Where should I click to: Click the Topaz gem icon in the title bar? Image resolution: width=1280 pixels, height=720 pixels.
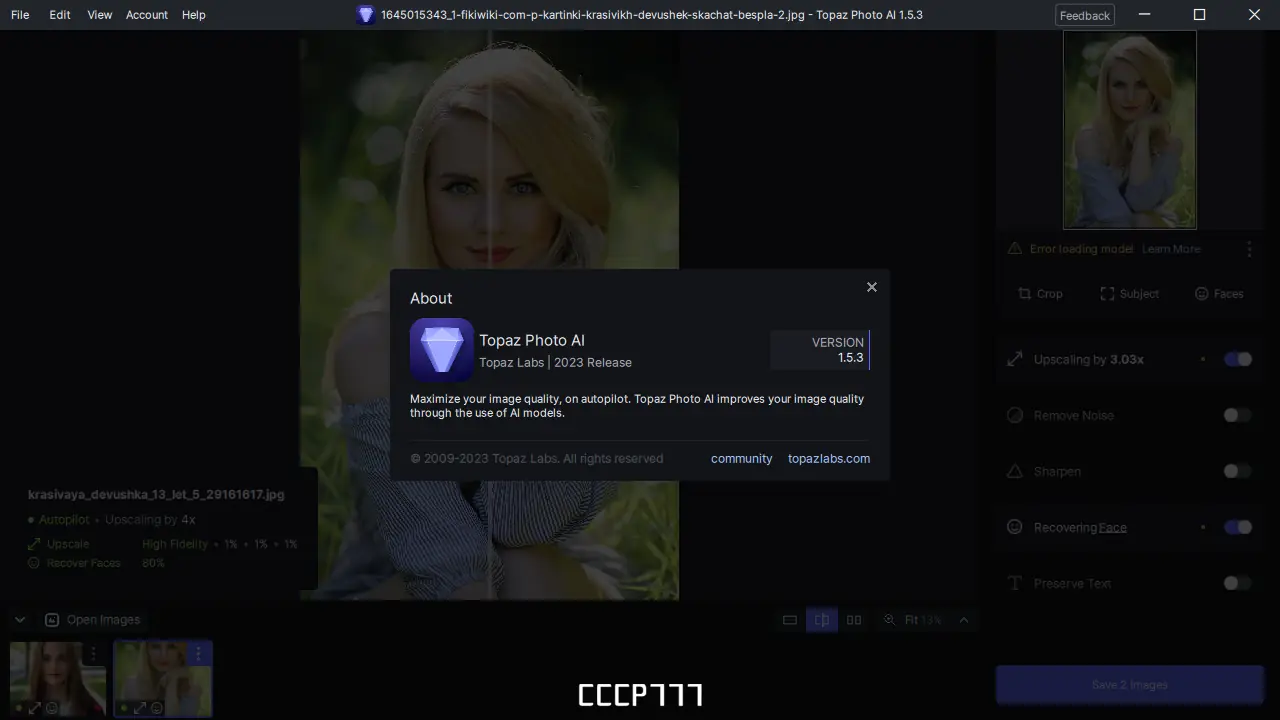[366, 15]
